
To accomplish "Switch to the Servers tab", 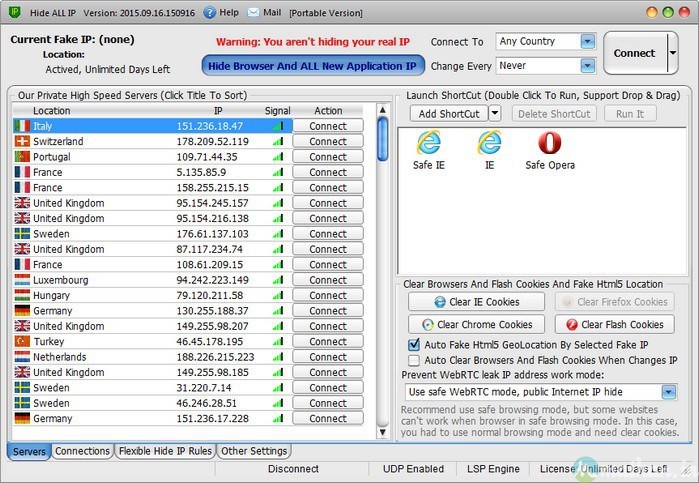I will tap(29, 451).
